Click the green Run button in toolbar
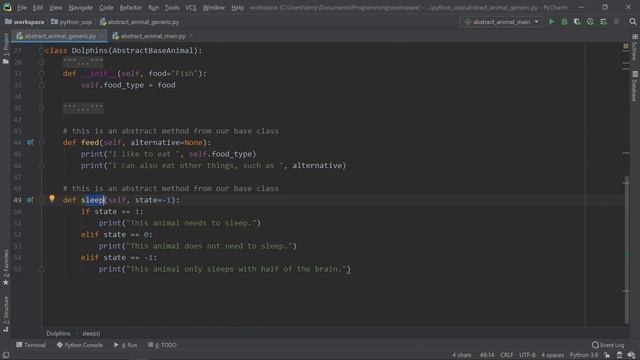Screen dimensions: 640x360 click(551, 22)
